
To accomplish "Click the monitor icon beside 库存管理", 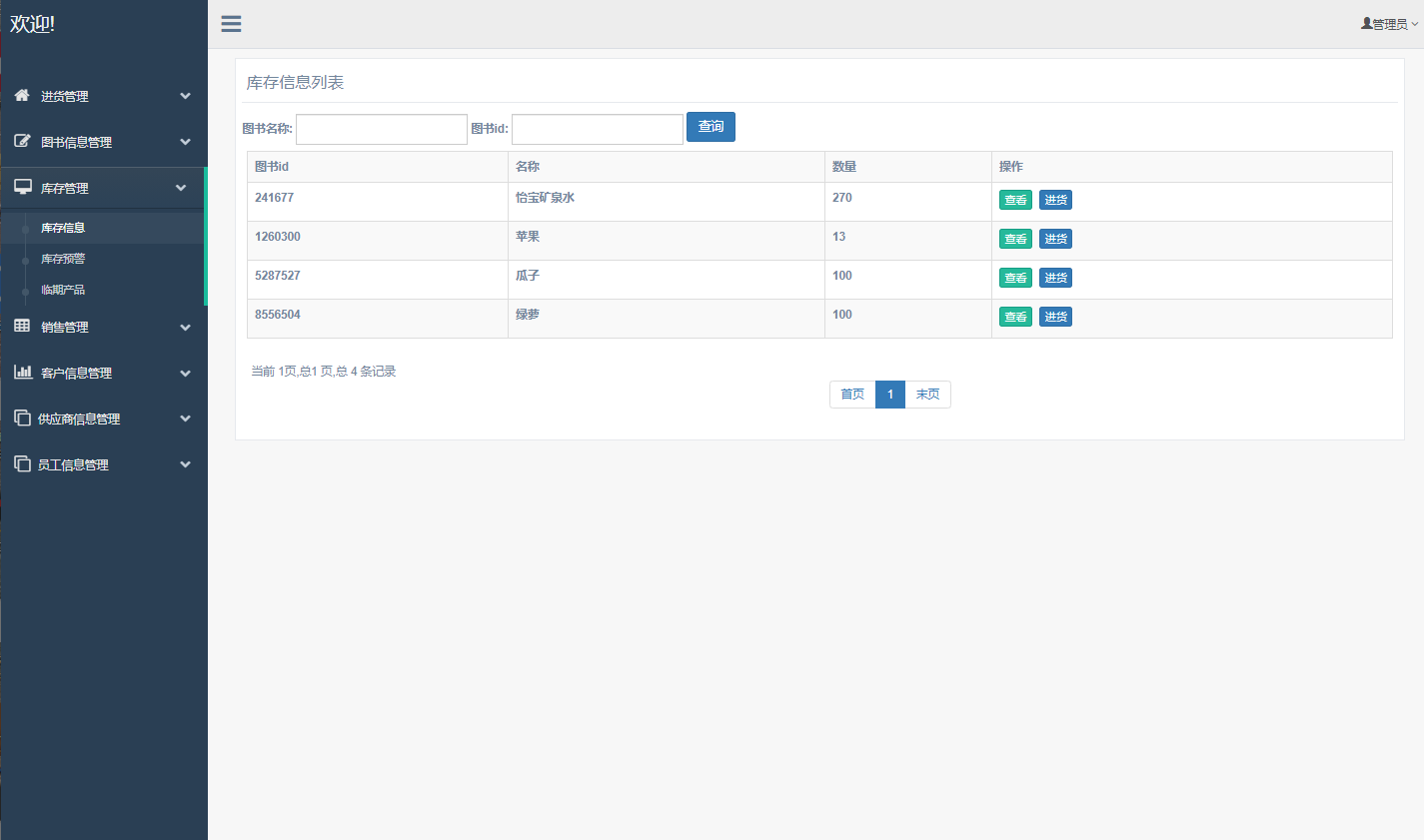I will [x=22, y=187].
